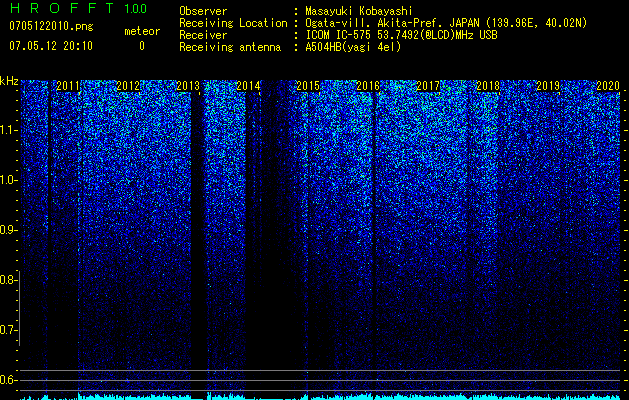629x400 pixels.
Task: Click the 2016 time marker
Action: 368,86
